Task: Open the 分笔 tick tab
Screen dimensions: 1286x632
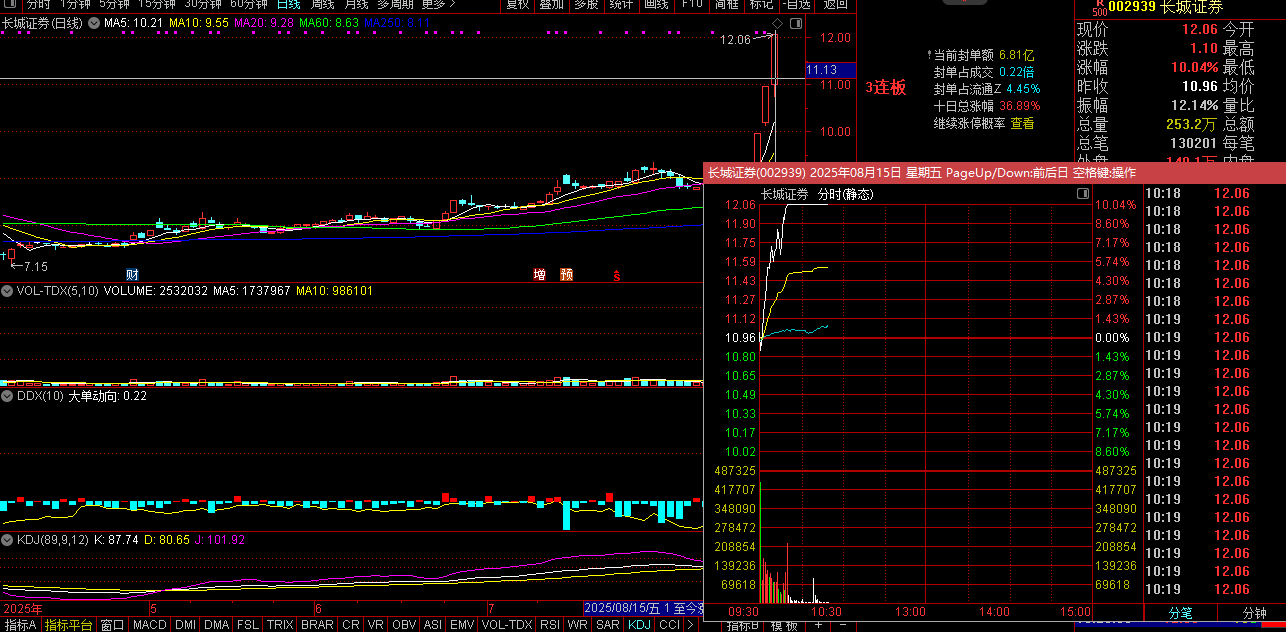Action: (1180, 613)
